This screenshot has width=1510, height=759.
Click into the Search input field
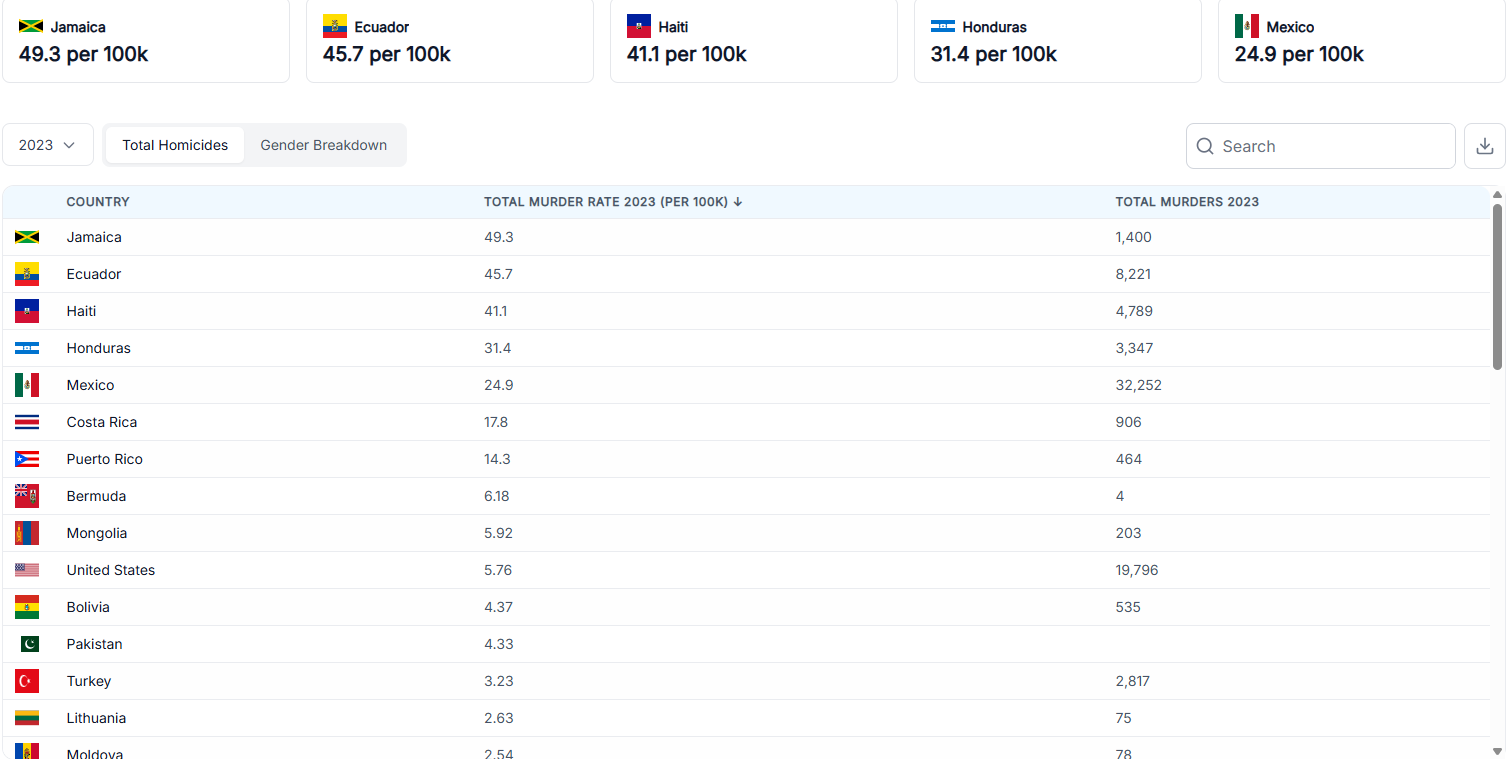[1320, 146]
